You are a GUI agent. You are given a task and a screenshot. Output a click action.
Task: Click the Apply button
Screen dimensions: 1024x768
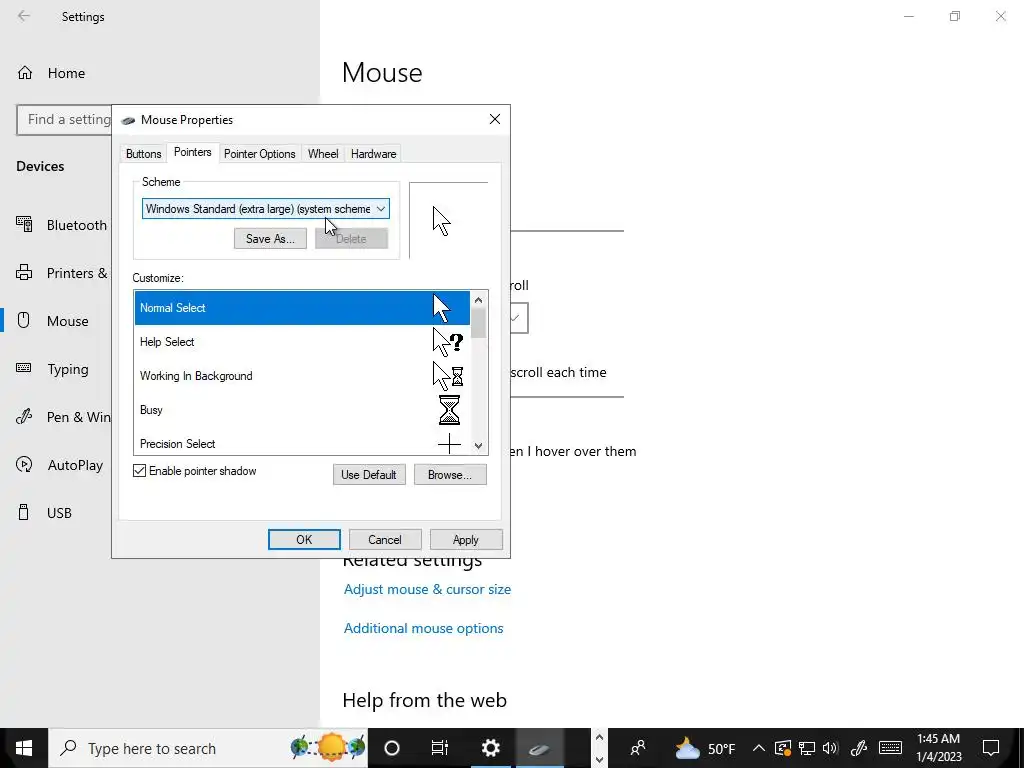click(466, 539)
